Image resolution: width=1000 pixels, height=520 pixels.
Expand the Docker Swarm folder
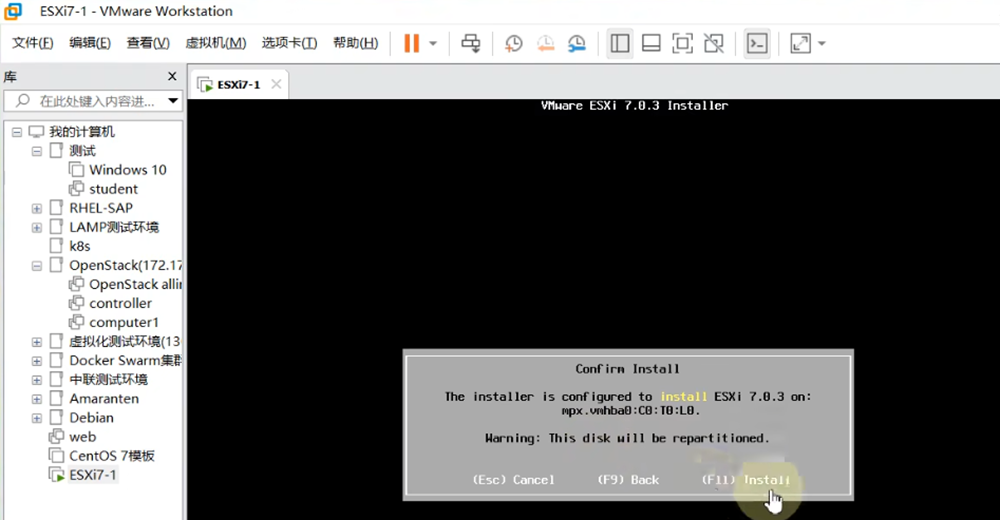tap(36, 361)
